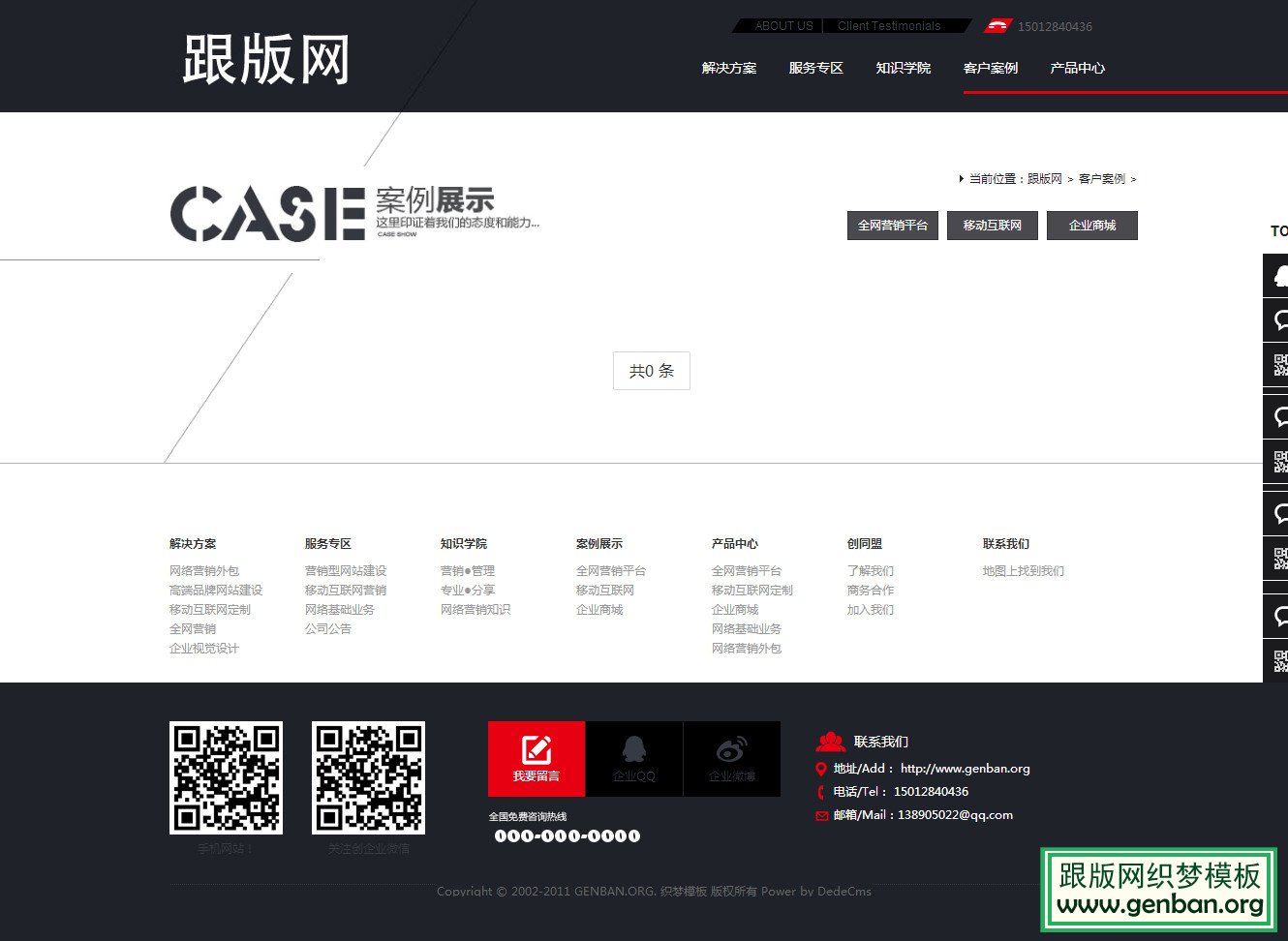Click the red telephone icon next to 电话/Tel

point(821,792)
